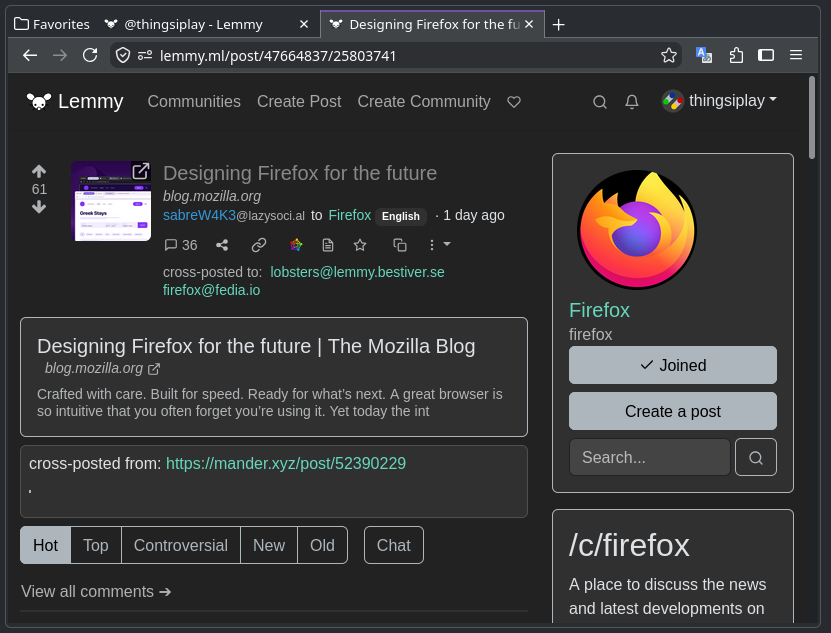
Task: Open the Favorites bookmarks folder
Action: pyautogui.click(x=52, y=24)
